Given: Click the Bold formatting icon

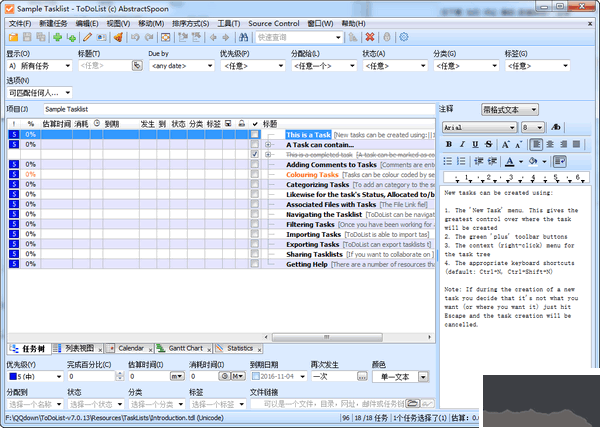Looking at the screenshot, I should point(449,144).
